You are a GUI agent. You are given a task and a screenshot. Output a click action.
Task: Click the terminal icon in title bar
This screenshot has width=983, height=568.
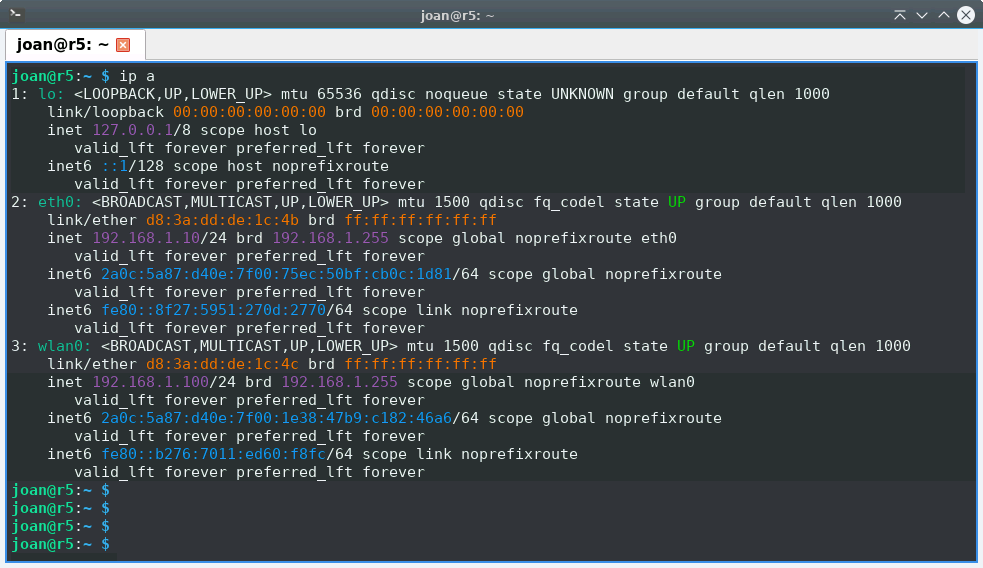(16, 14)
